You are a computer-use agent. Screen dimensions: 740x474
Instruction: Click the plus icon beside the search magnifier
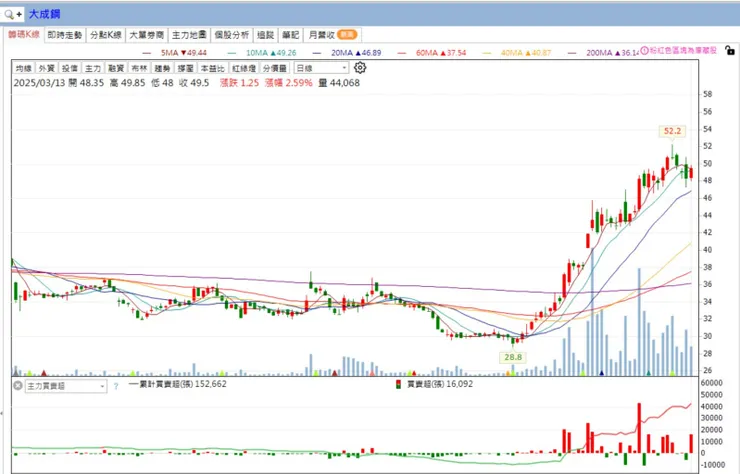click(19, 14)
